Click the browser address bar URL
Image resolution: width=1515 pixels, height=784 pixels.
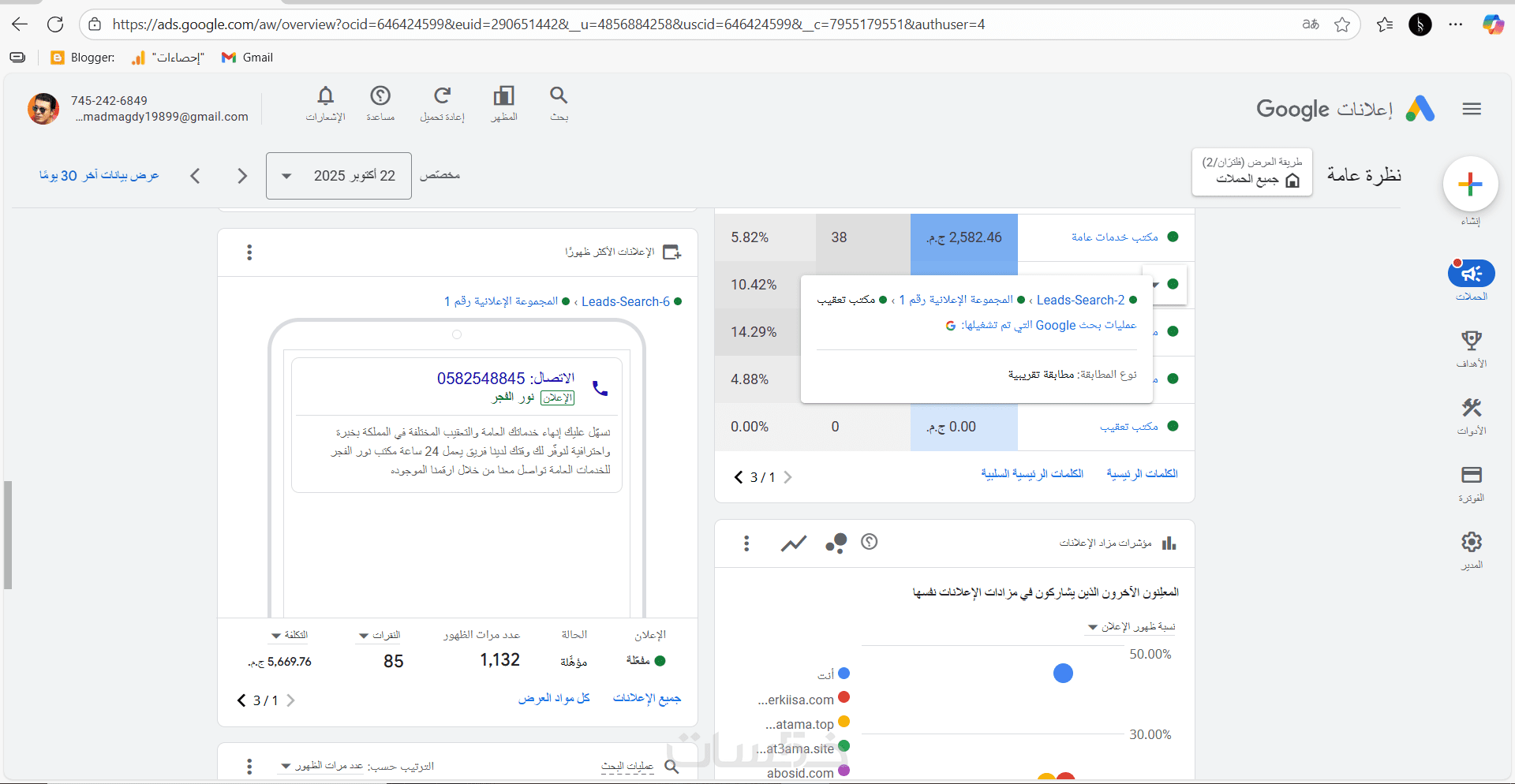tap(548, 24)
